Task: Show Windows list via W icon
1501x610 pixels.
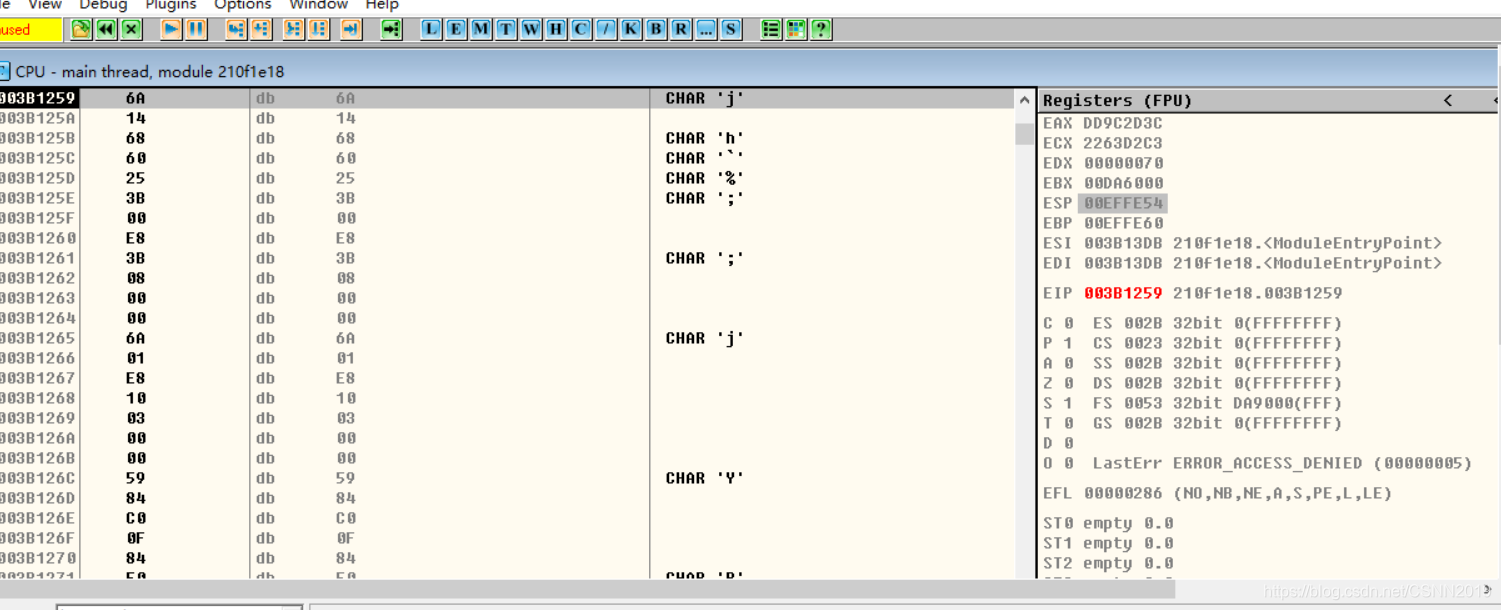Action: 531,29
